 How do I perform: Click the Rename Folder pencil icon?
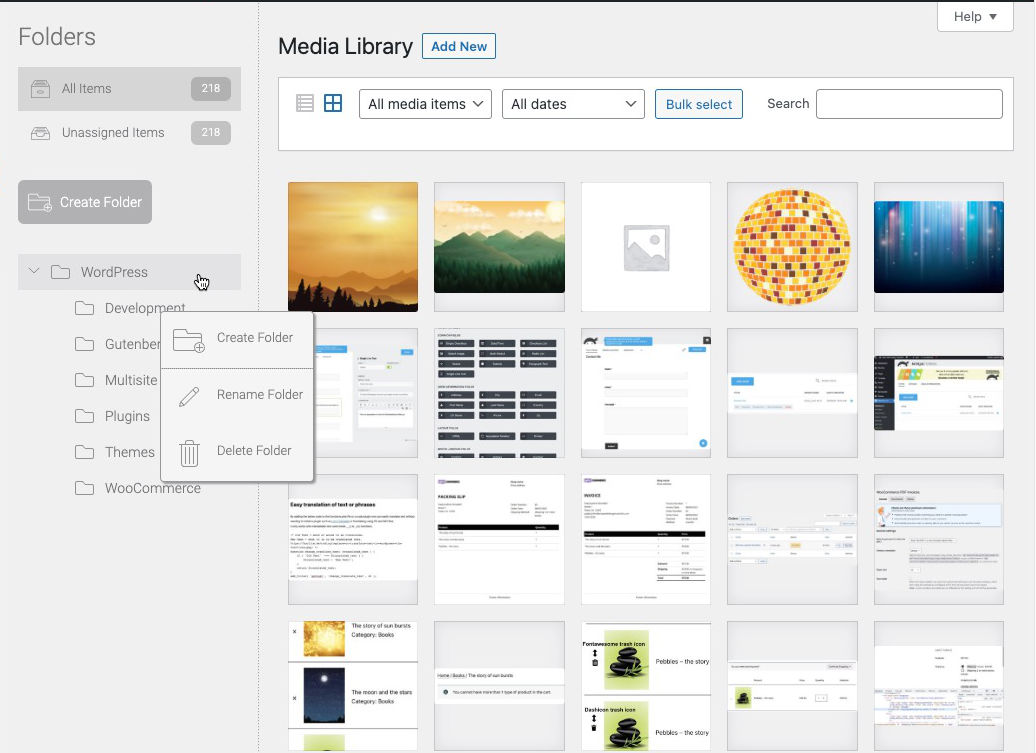click(x=189, y=394)
